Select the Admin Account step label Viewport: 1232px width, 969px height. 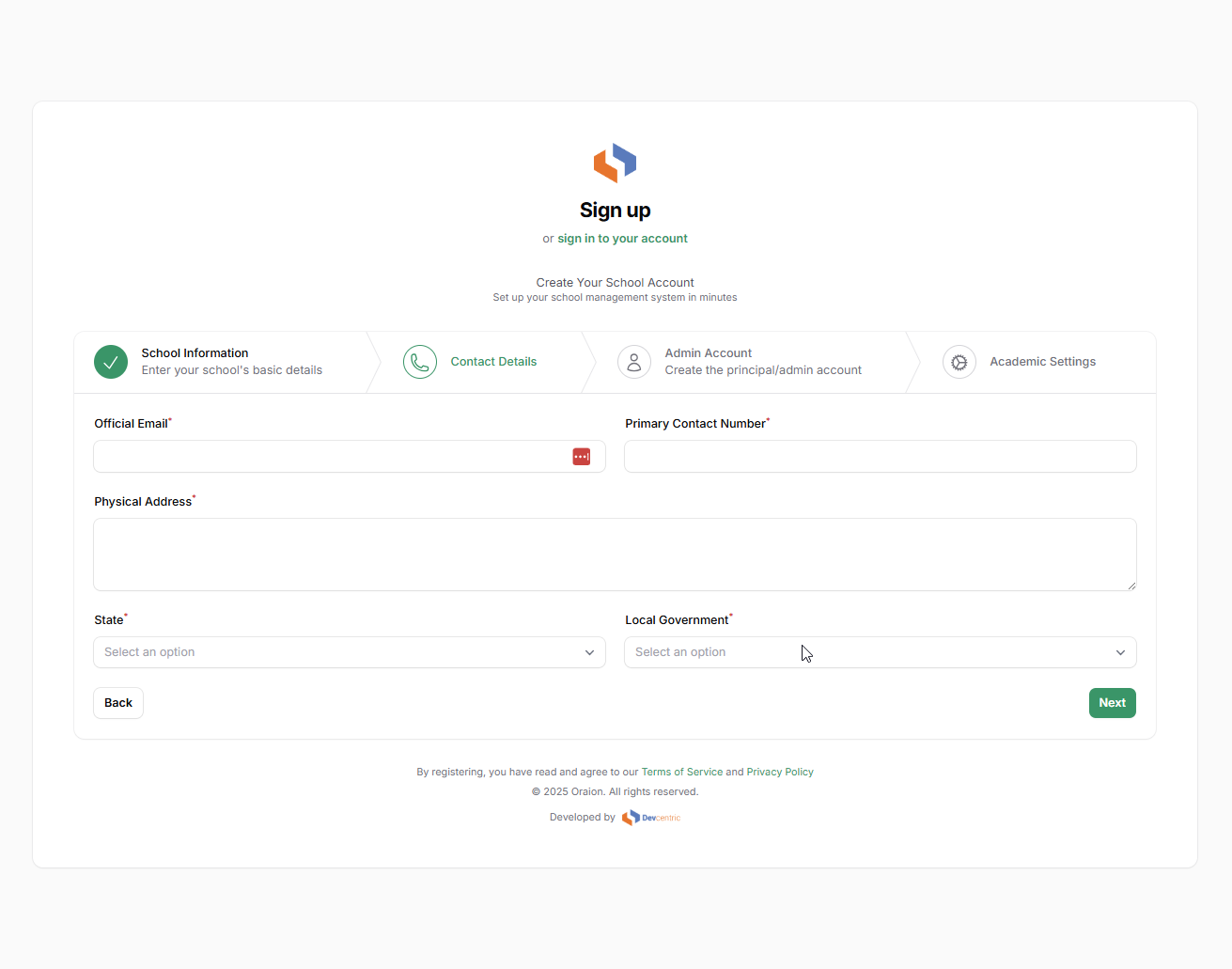coord(709,353)
